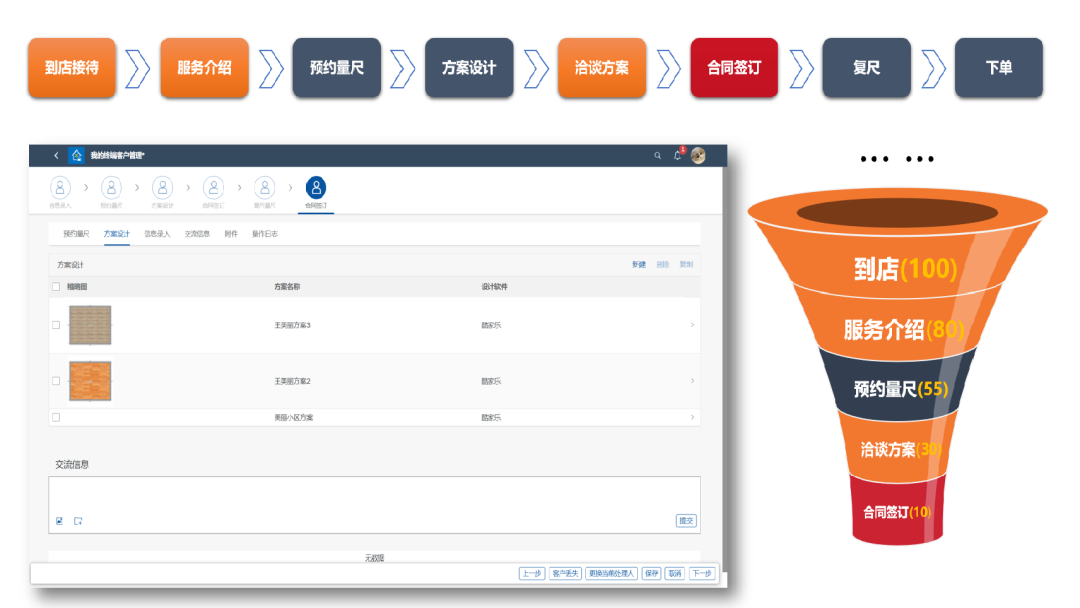This screenshot has width=1080, height=608.
Task: Switch to the 附件 tab
Action: [x=231, y=234]
